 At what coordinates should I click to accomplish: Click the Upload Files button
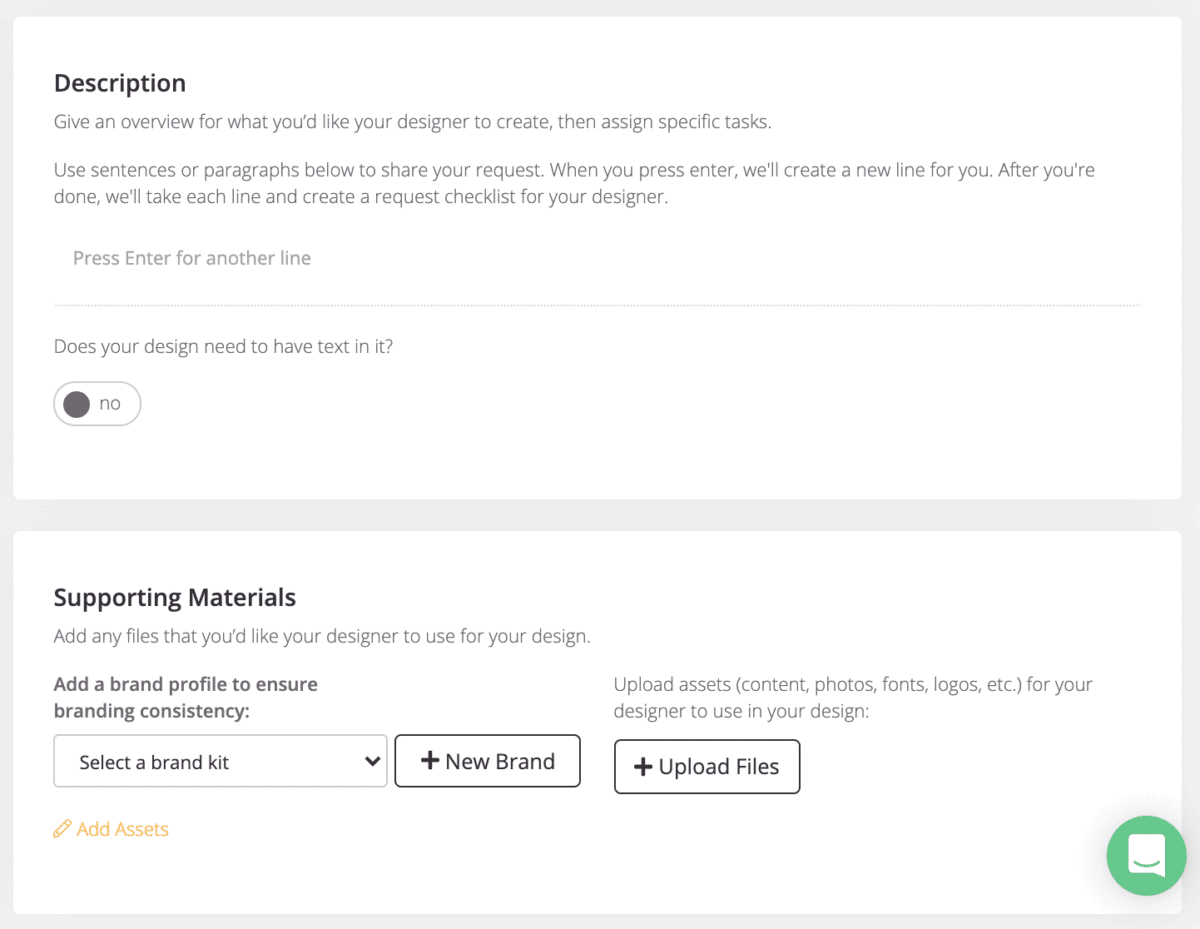pyautogui.click(x=707, y=766)
